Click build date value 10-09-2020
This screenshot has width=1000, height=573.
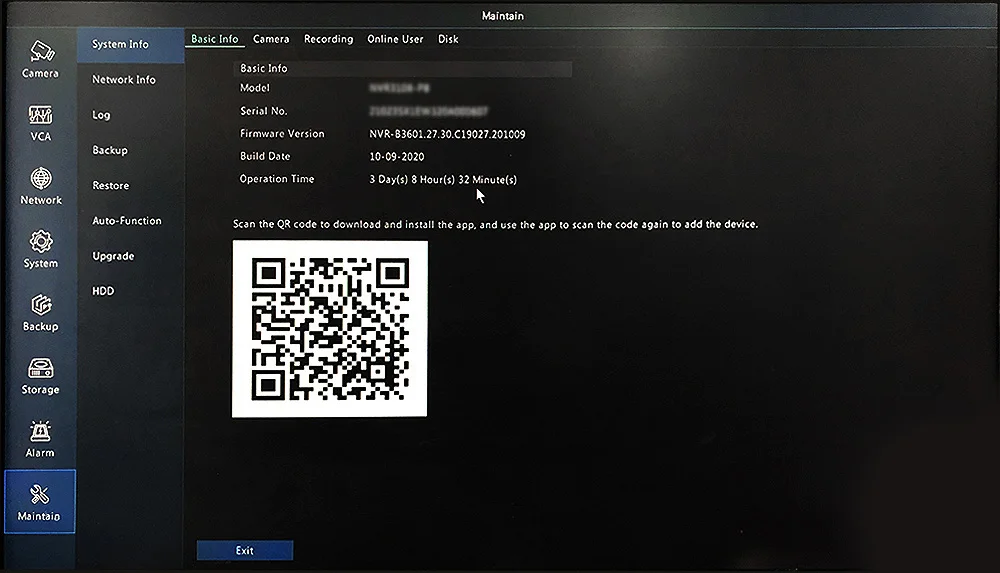[x=397, y=156]
